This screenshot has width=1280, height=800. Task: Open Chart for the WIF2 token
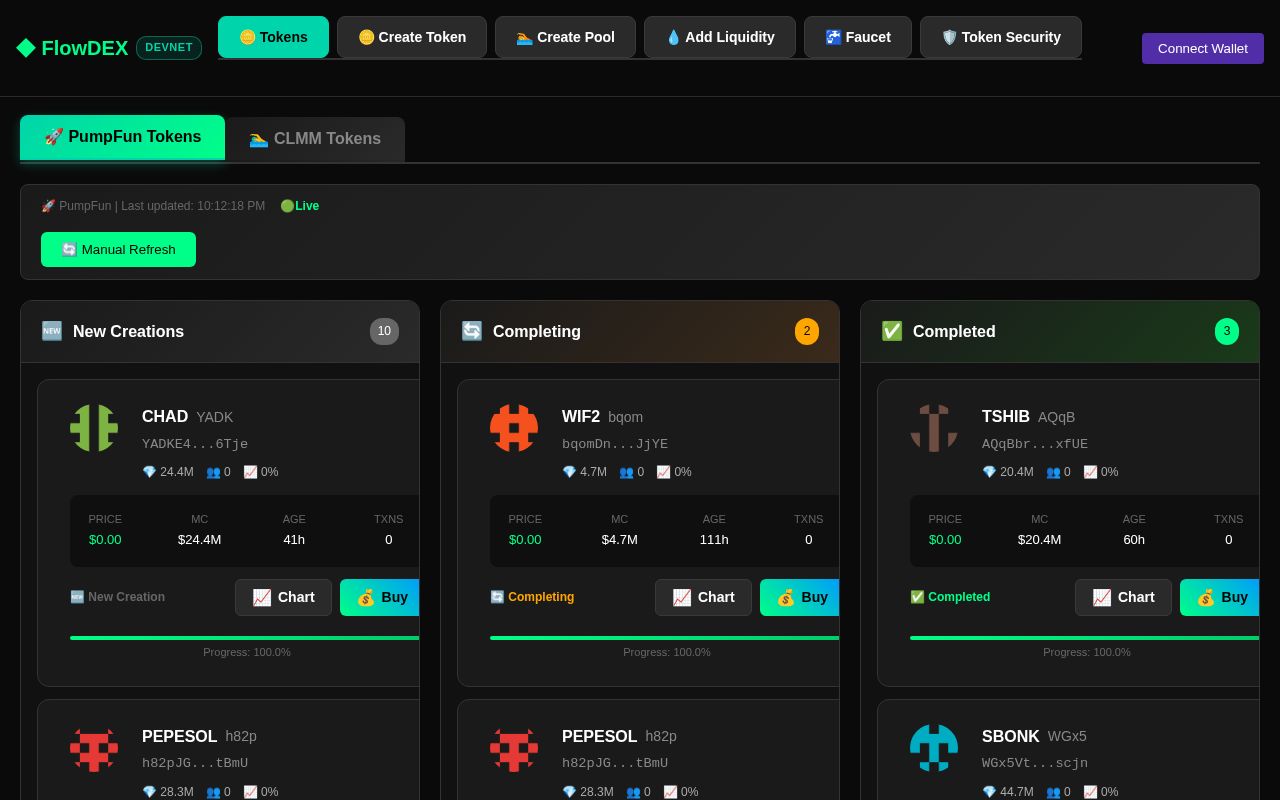(x=703, y=597)
